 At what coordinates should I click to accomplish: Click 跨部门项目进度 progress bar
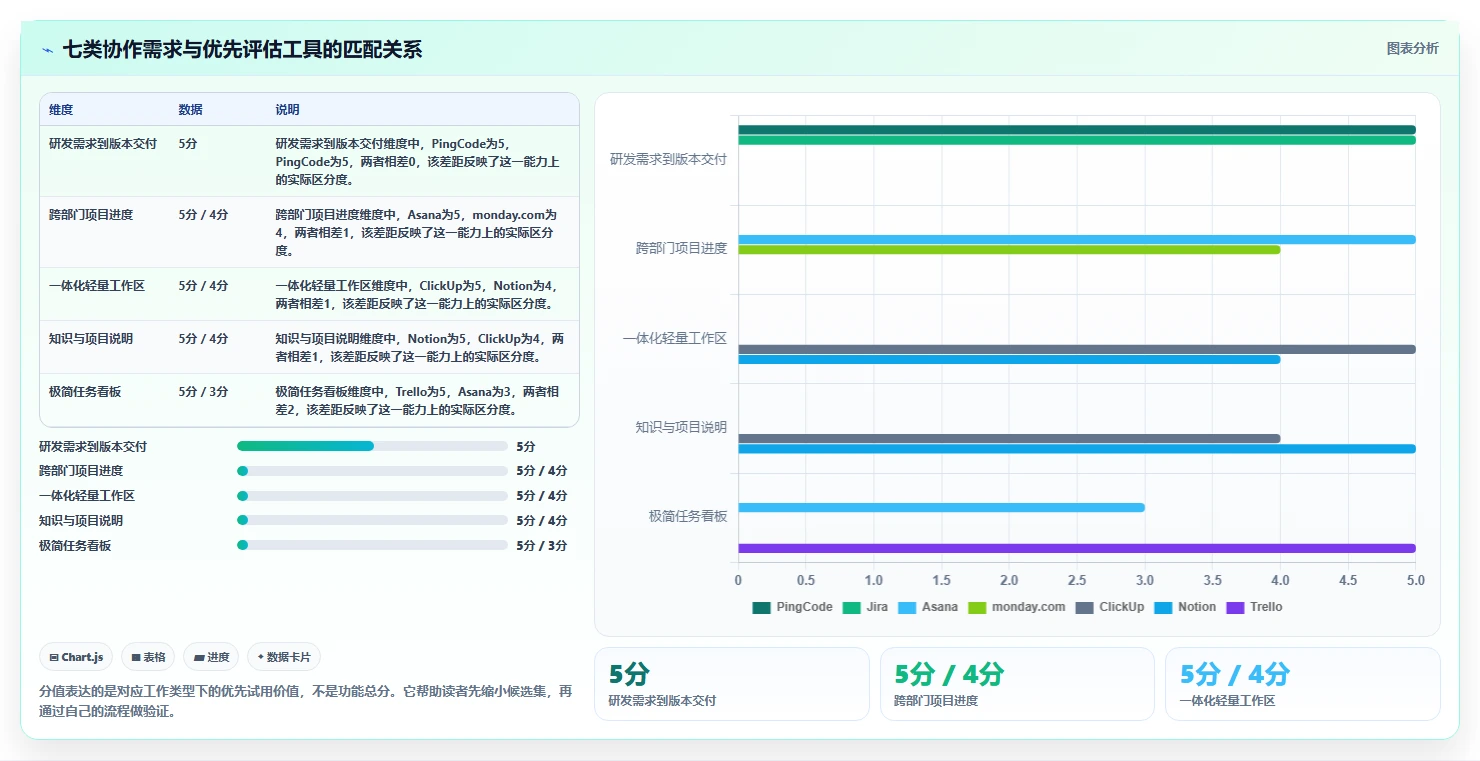(372, 471)
